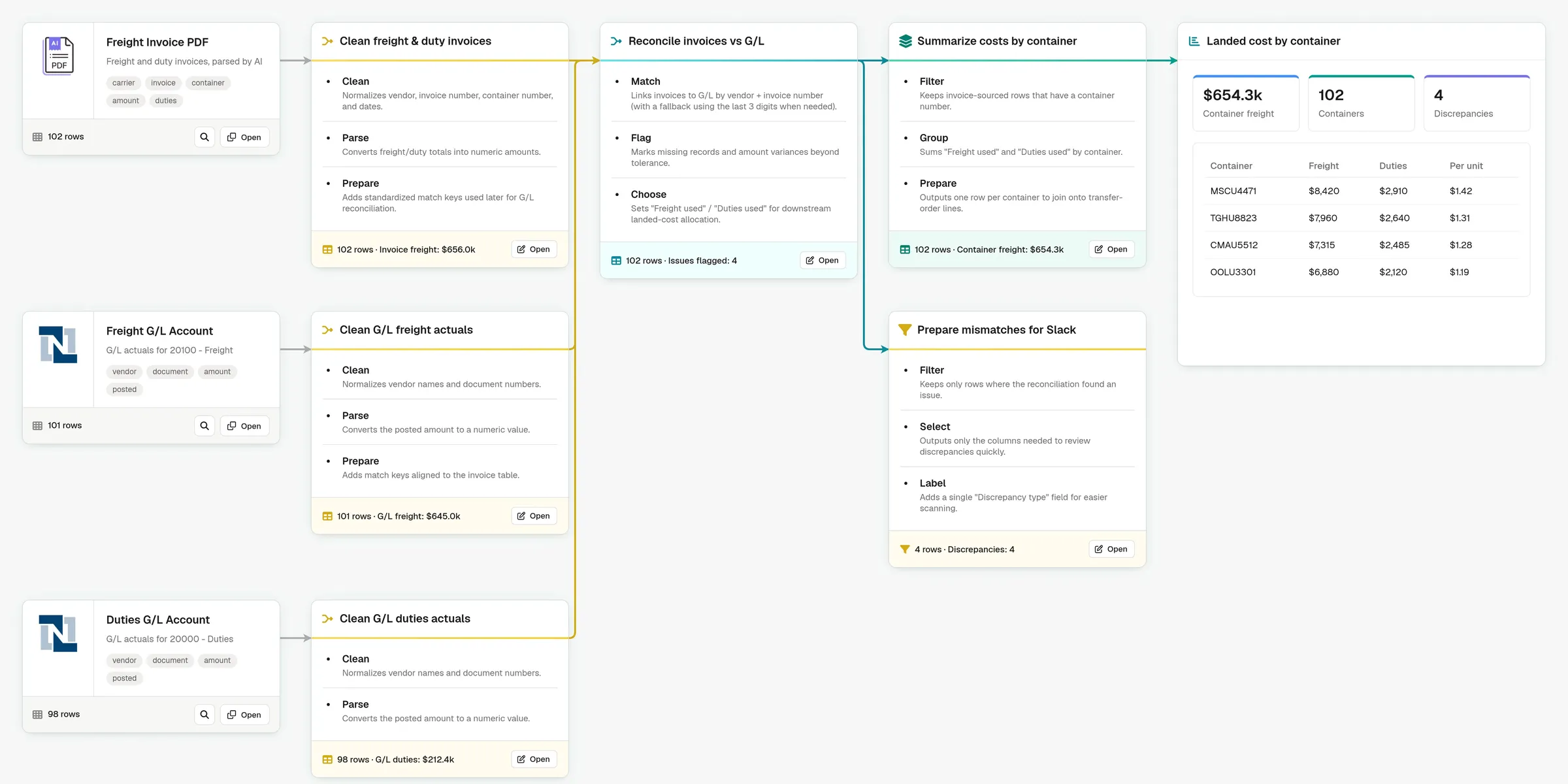
Task: Click merge icon of Clean freight & duty invoices
Action: tap(327, 41)
